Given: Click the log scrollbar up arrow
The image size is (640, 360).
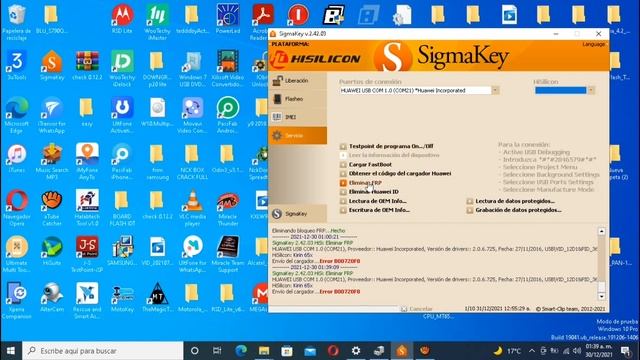Looking at the screenshot, I should [601, 231].
